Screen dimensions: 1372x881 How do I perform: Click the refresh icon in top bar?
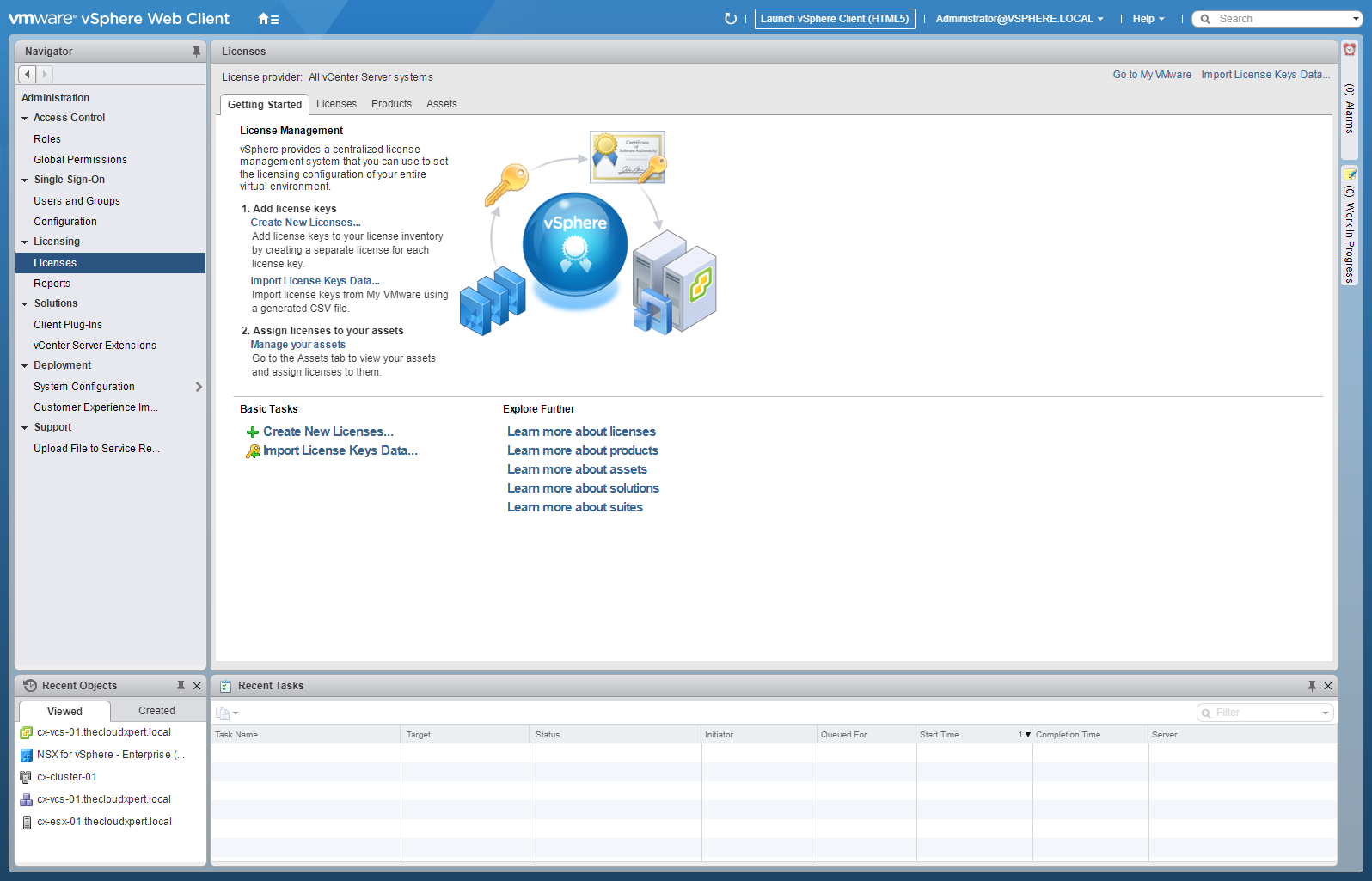tap(730, 19)
